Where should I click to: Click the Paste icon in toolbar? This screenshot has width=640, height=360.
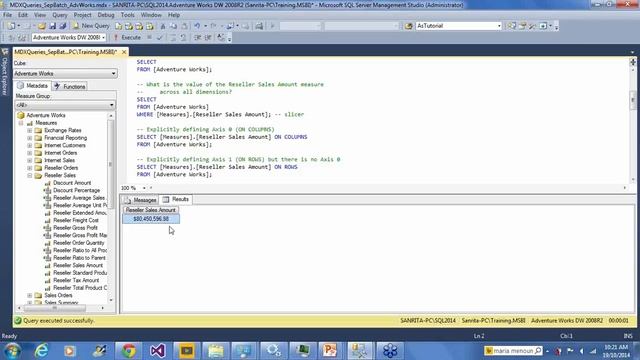(x=184, y=26)
